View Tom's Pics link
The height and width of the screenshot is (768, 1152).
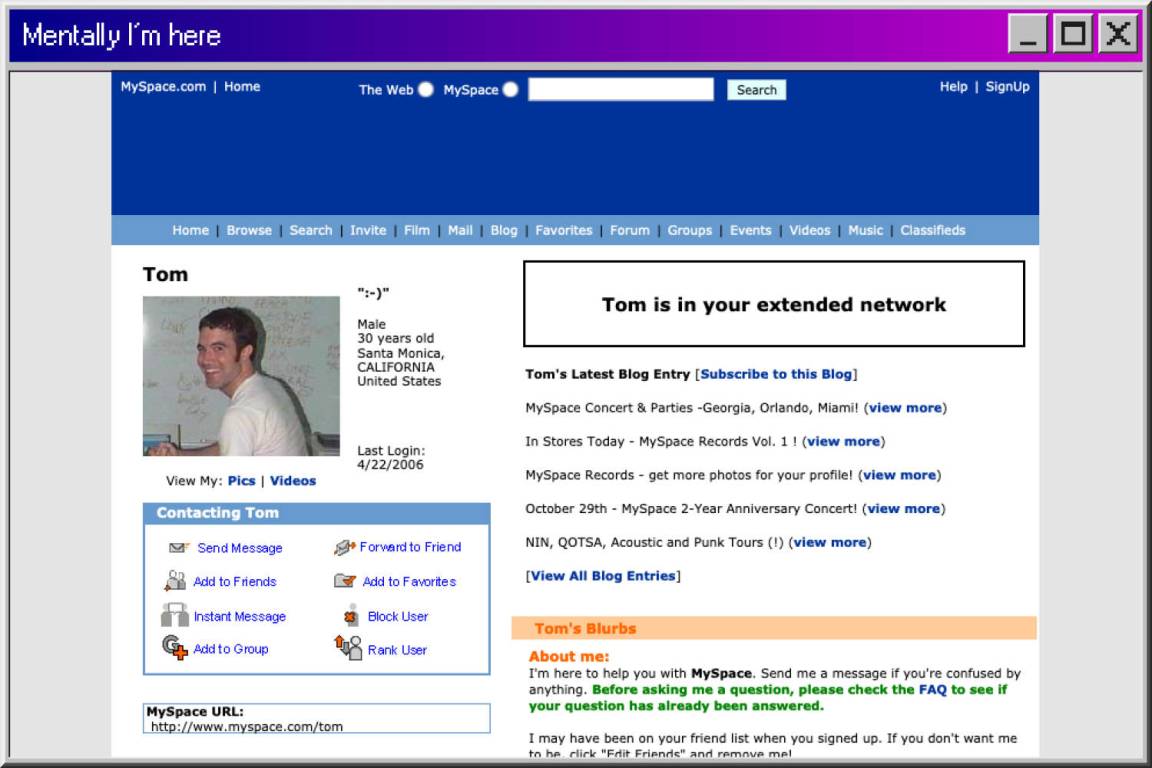click(x=242, y=481)
